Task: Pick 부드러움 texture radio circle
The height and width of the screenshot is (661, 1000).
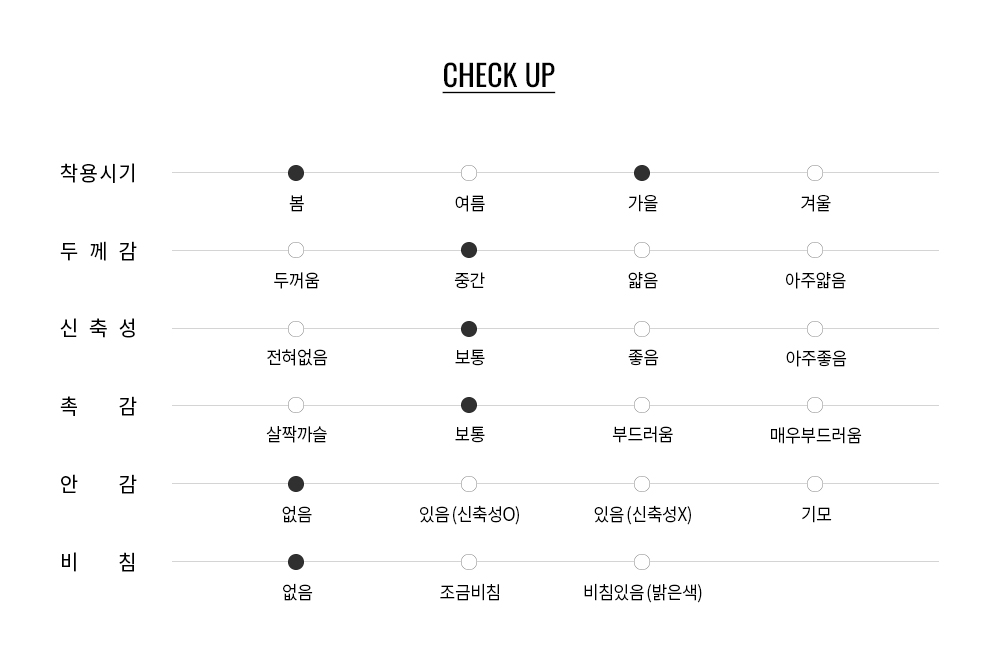Action: pyautogui.click(x=642, y=405)
